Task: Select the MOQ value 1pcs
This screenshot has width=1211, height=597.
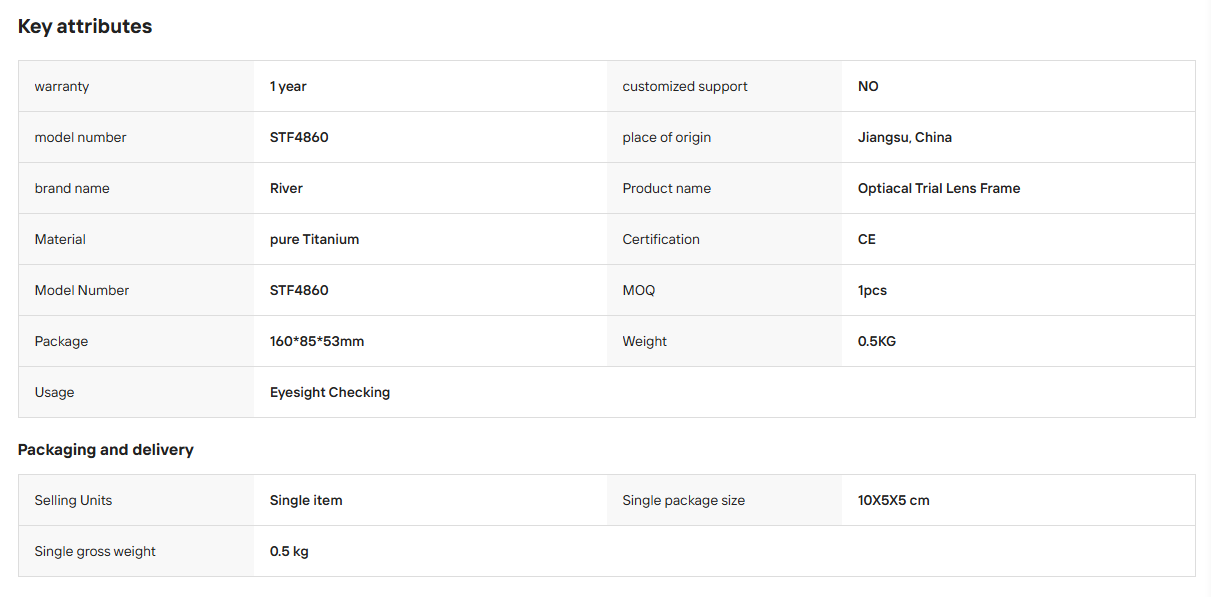Action: [872, 290]
